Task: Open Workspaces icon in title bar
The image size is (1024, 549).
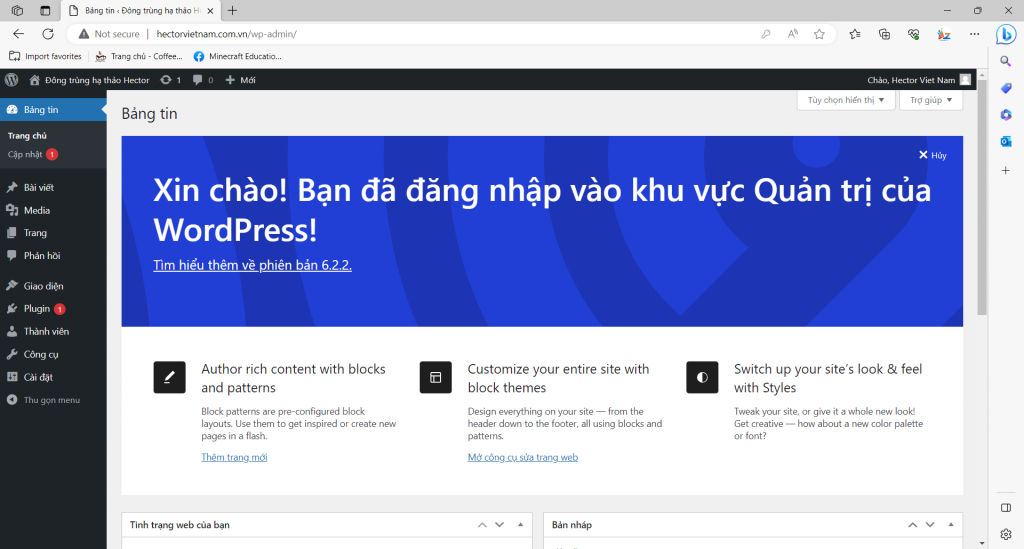Action: pos(18,10)
